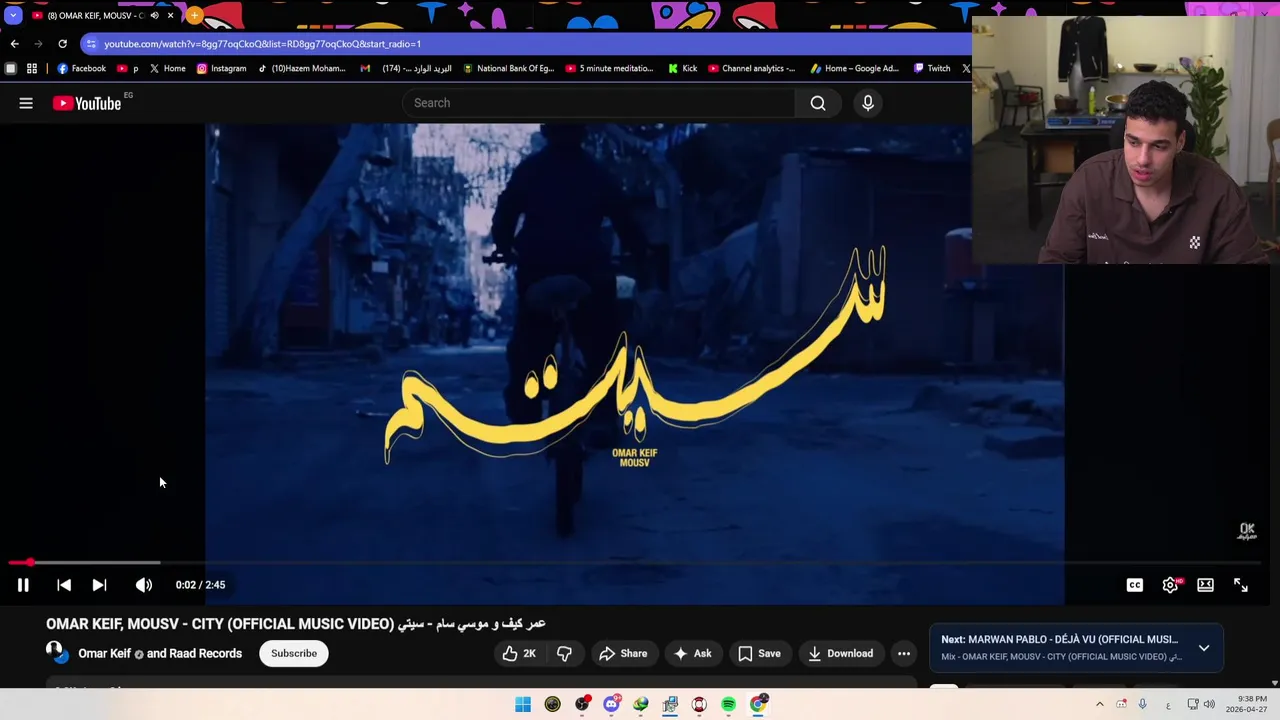The image size is (1280, 720).
Task: Open Hazem Moham... TikTok bookmark
Action: 301,69
